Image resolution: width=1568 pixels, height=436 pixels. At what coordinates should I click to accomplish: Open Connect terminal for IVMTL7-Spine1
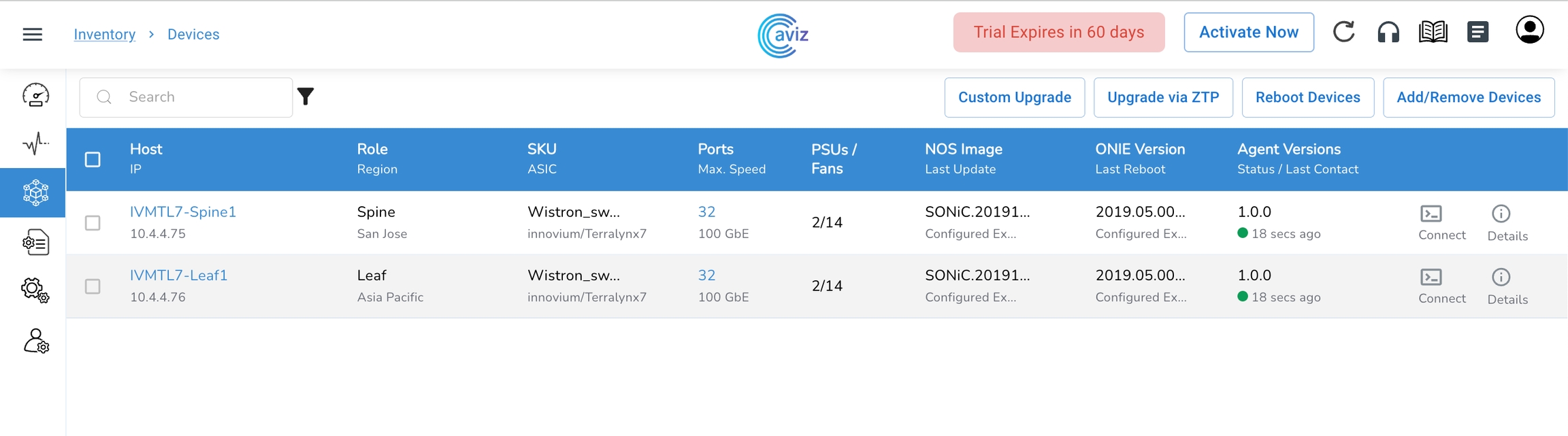pos(1441,222)
